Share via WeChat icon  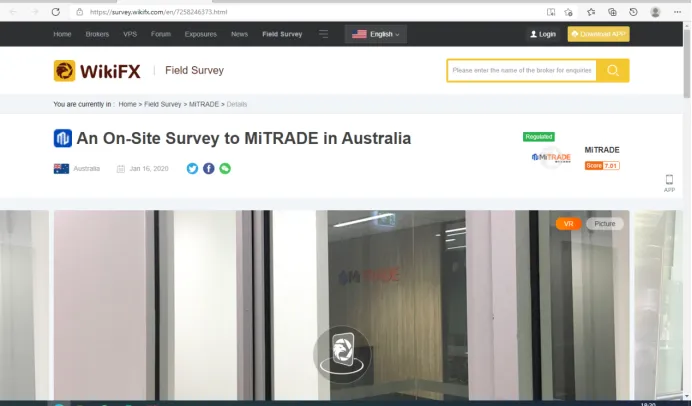[225, 168]
